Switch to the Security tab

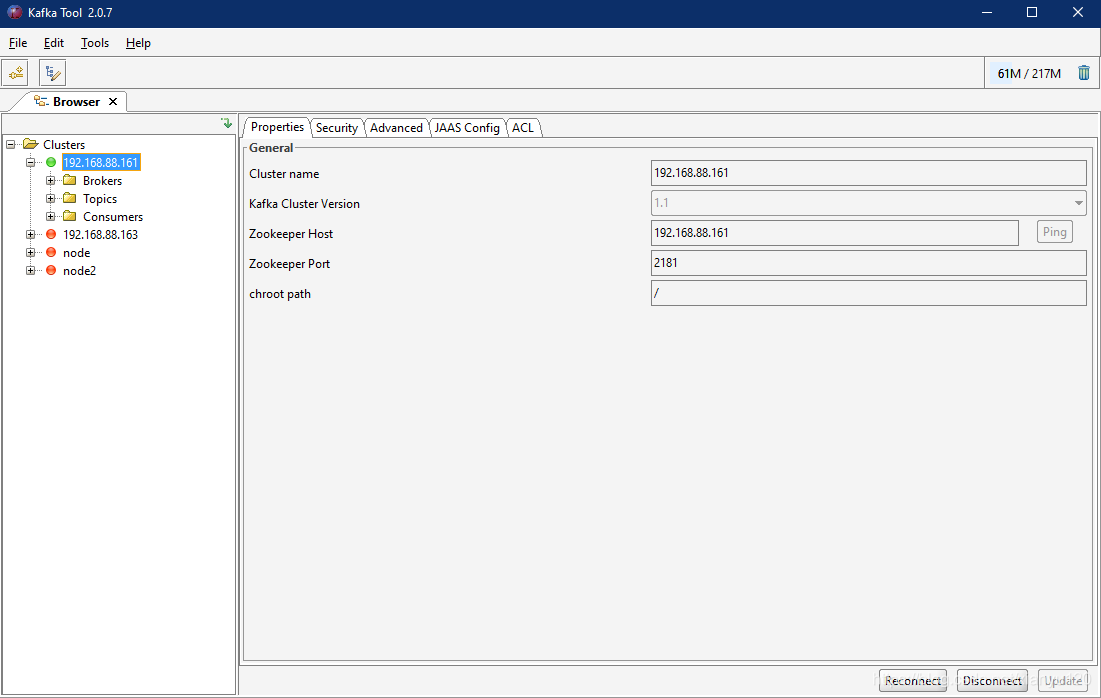[336, 128]
